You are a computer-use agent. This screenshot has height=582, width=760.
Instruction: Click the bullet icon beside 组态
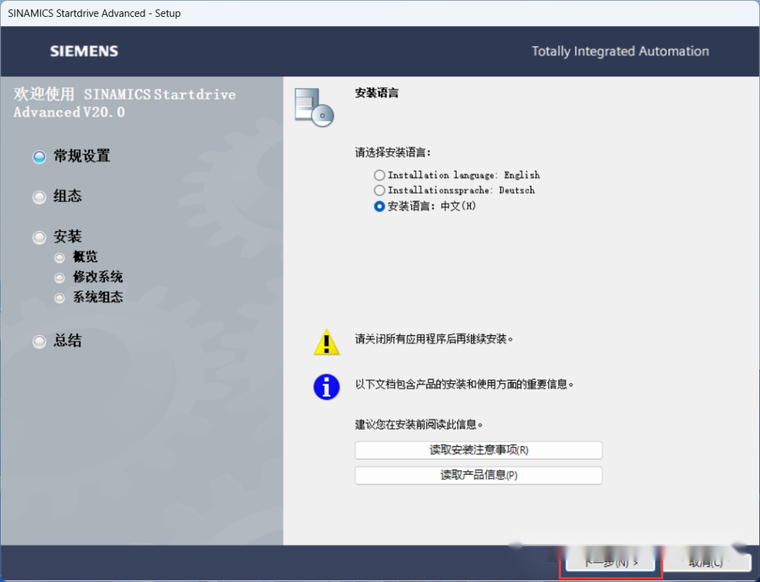click(x=40, y=197)
